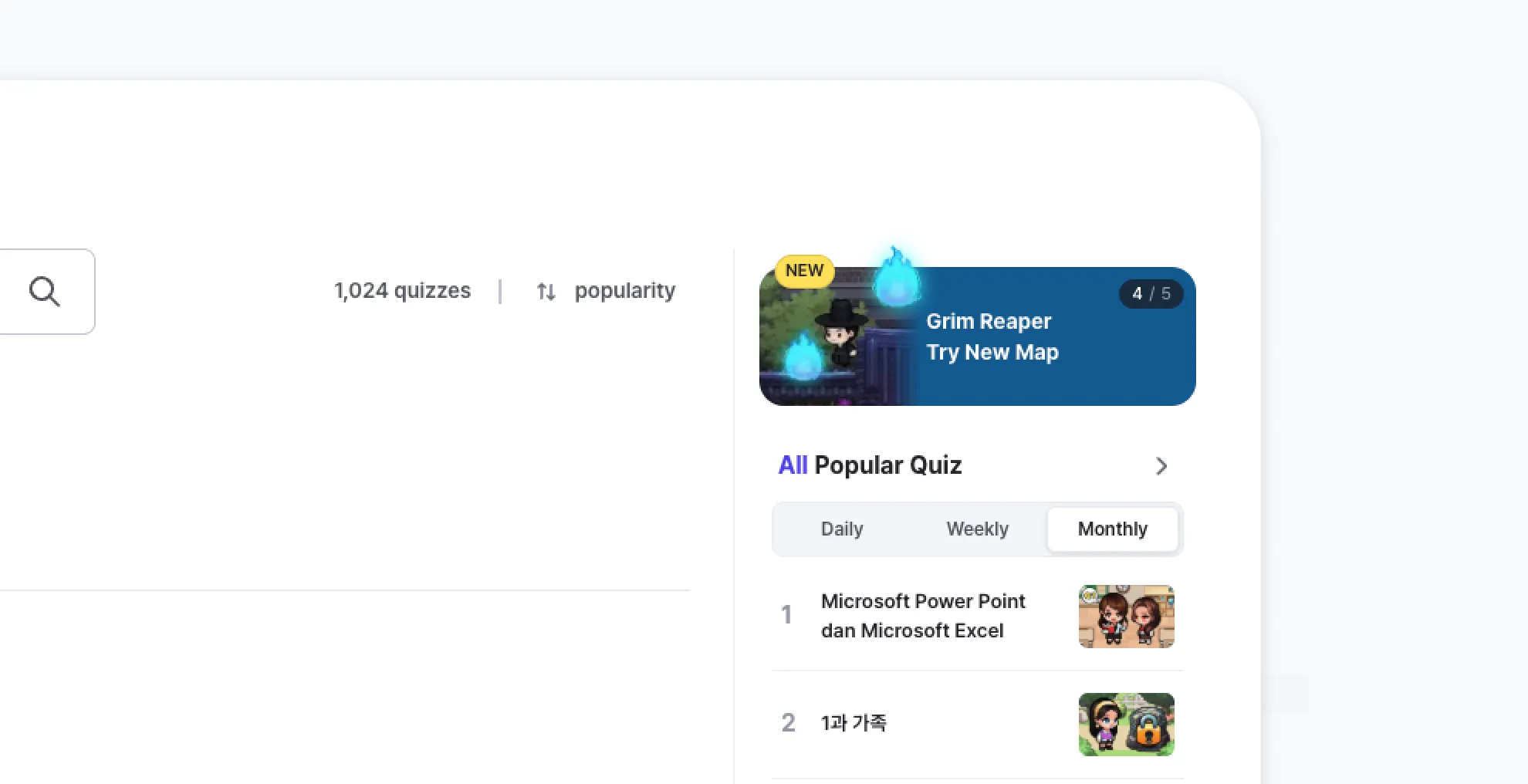
Task: Click the rank number 1 in popular list
Action: coord(786,615)
